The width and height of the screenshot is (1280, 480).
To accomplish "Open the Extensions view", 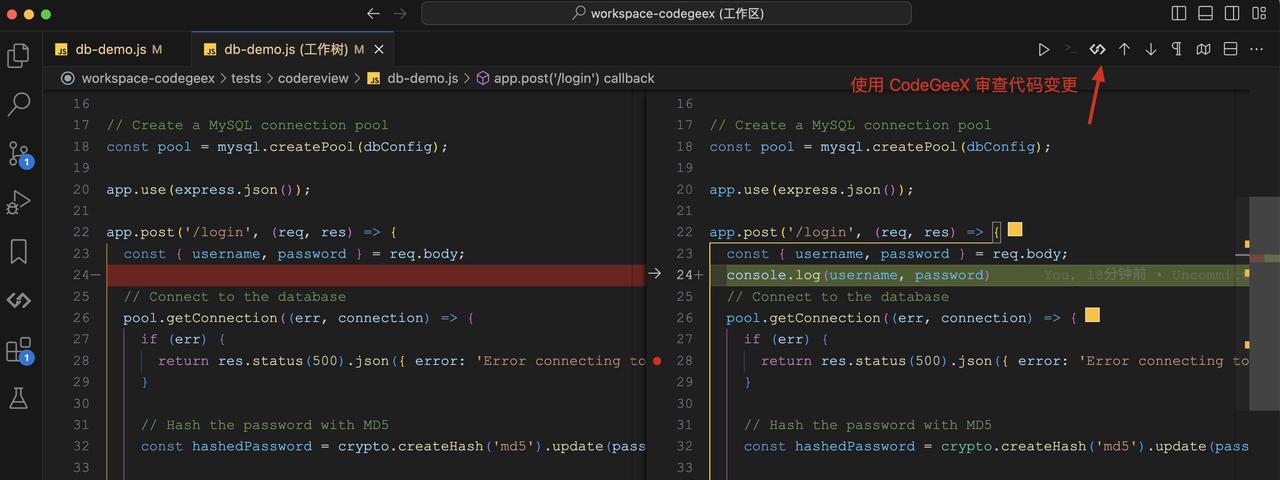I will (x=18, y=349).
